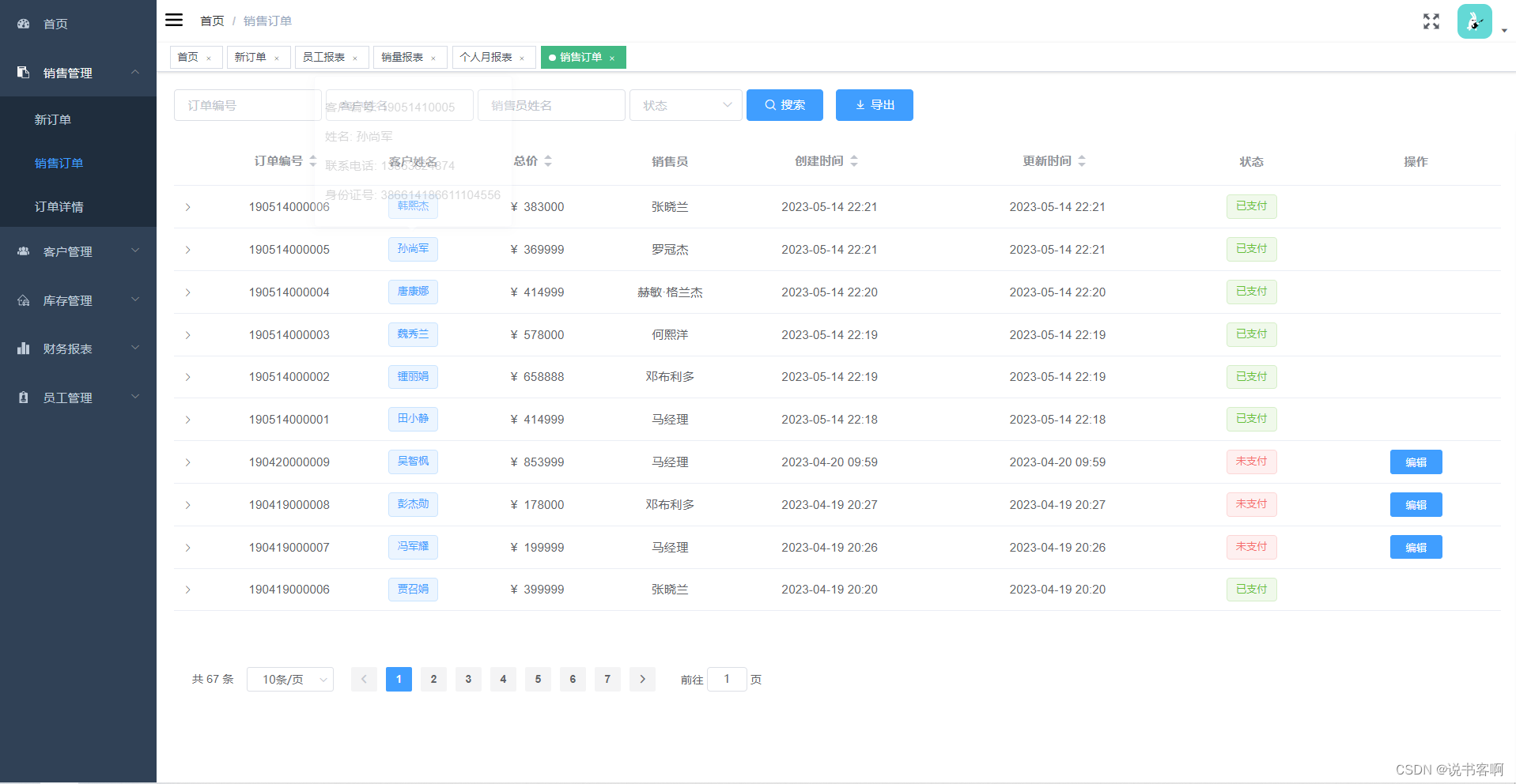1516x784 pixels.
Task: Click the 导出 export button
Action: (875, 105)
